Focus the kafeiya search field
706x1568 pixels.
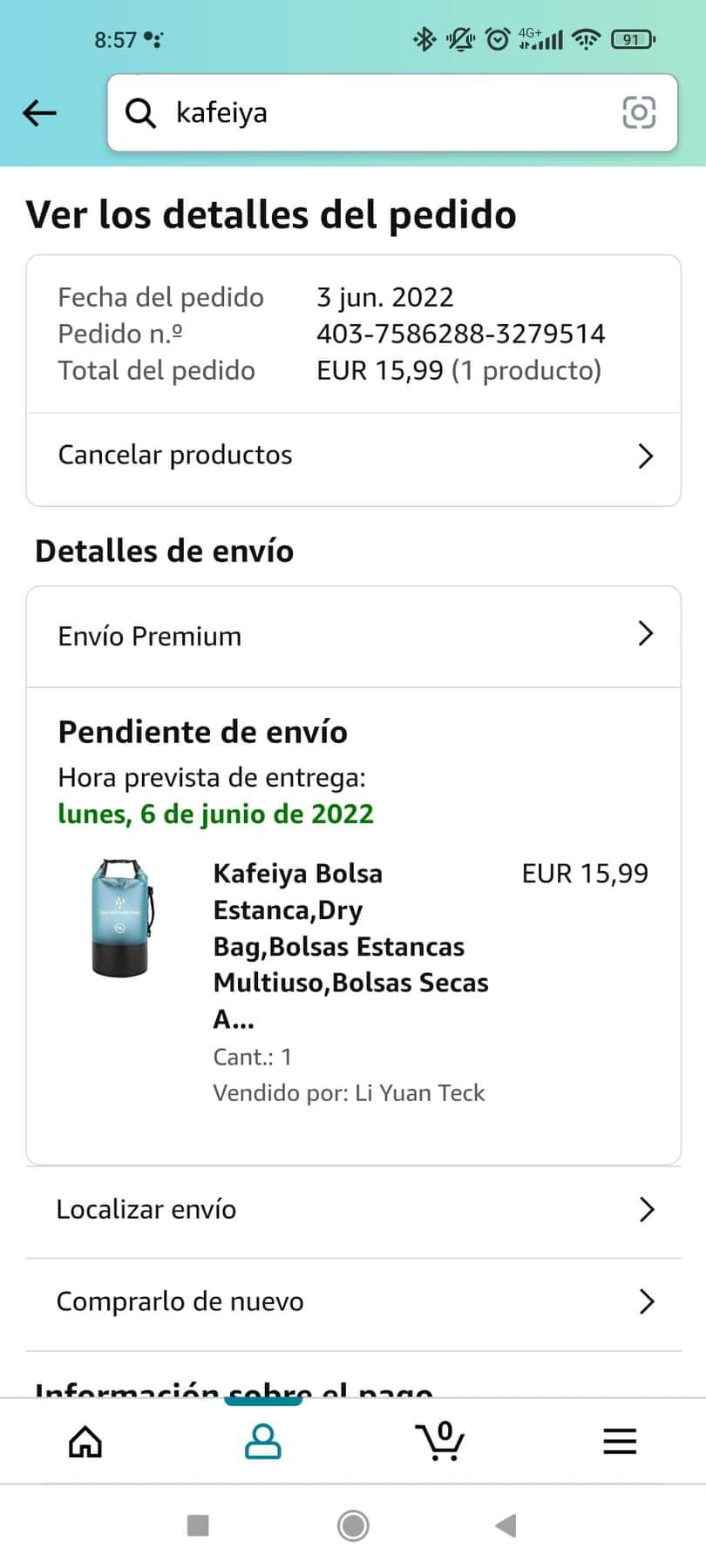click(392, 113)
